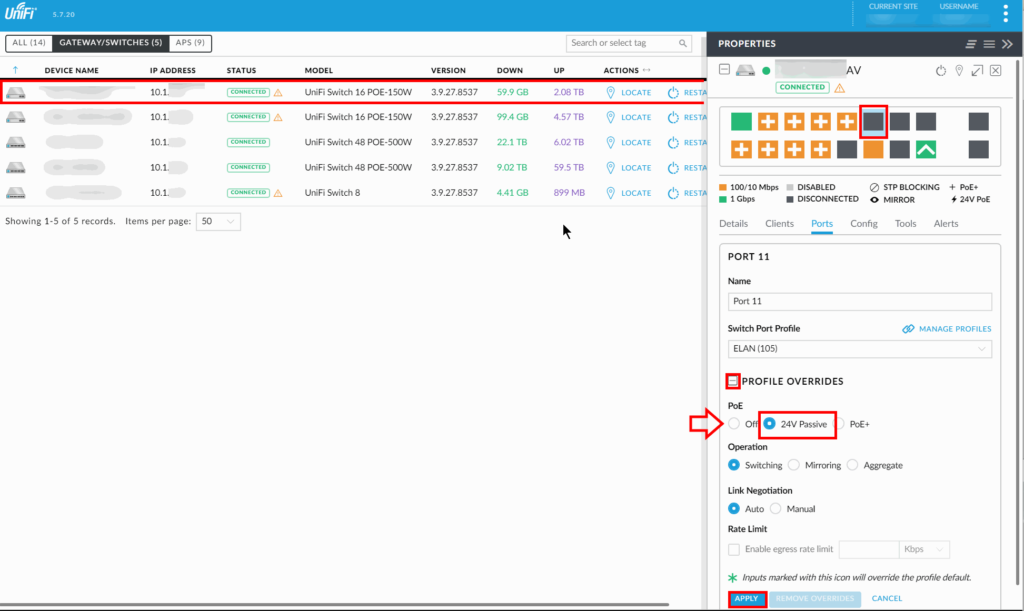
Task: Open Switch Port Profile ELAN (105) dropdown
Action: click(x=859, y=349)
